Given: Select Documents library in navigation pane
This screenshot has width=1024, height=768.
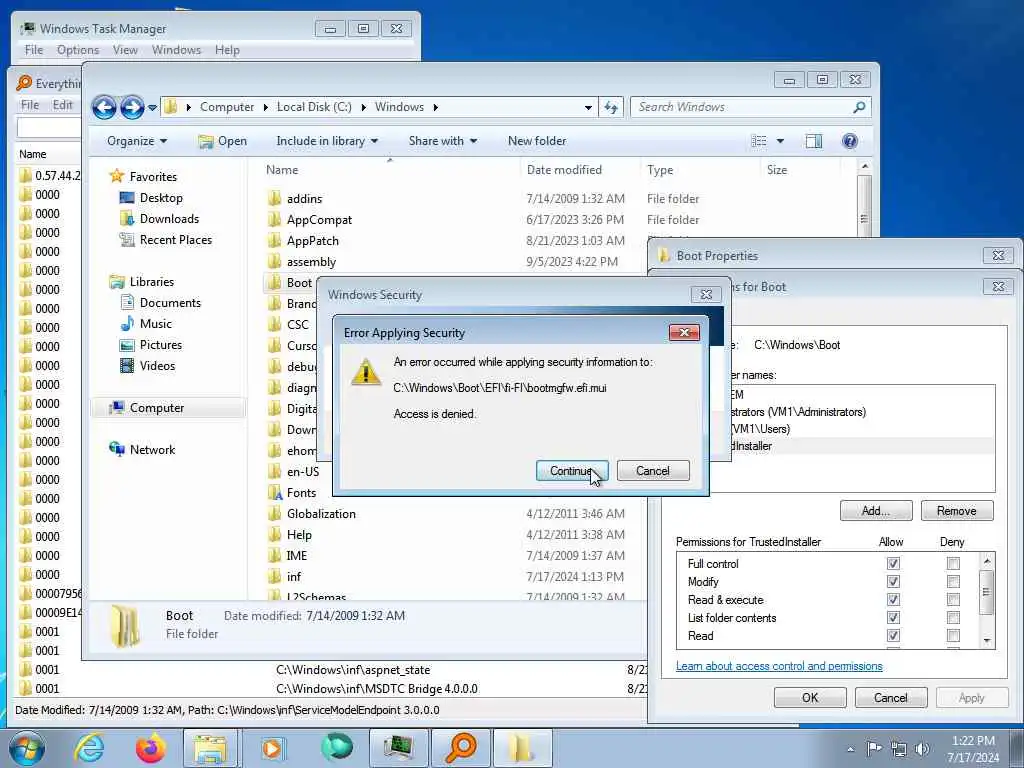Looking at the screenshot, I should [170, 302].
